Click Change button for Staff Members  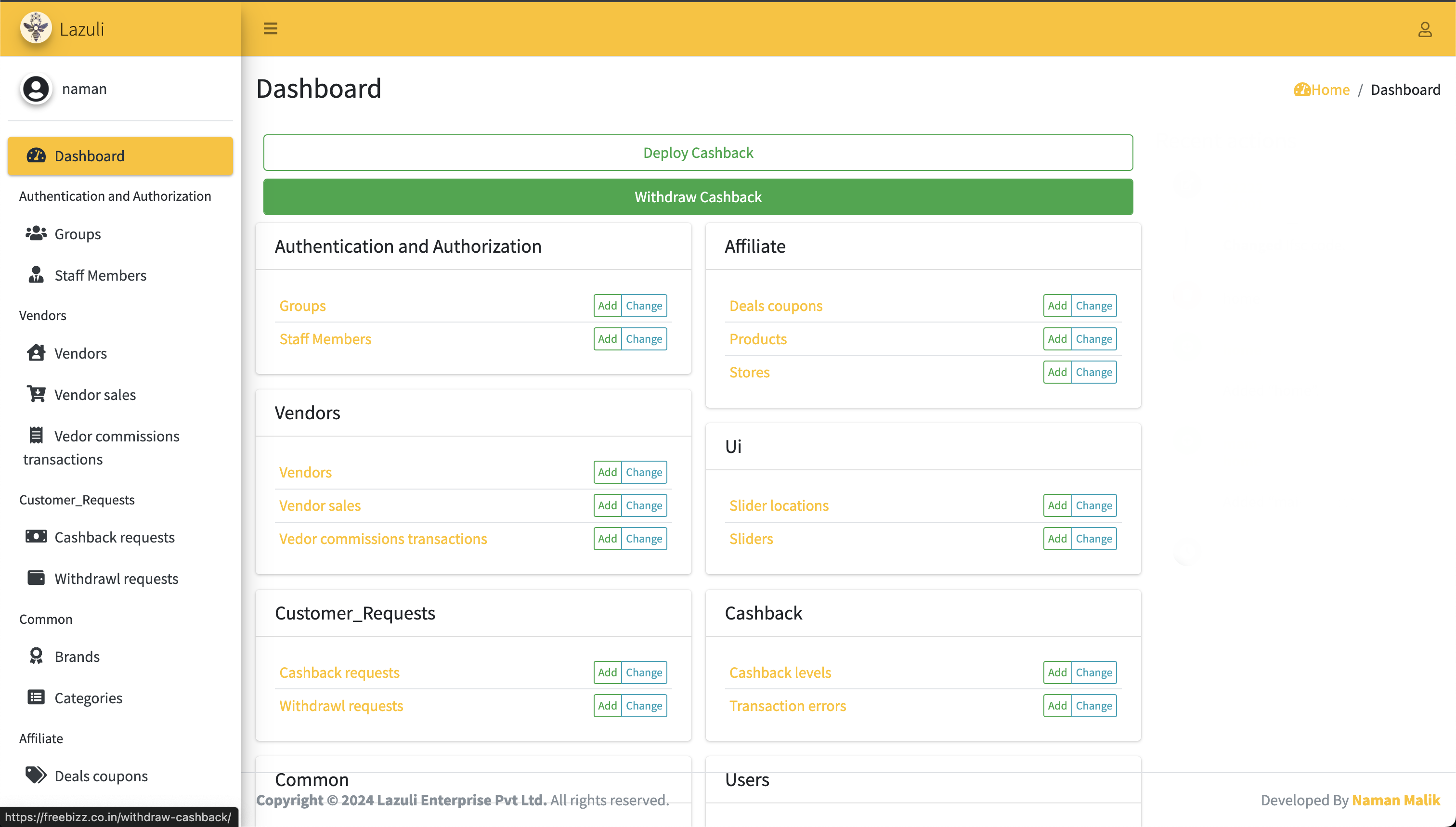(644, 338)
